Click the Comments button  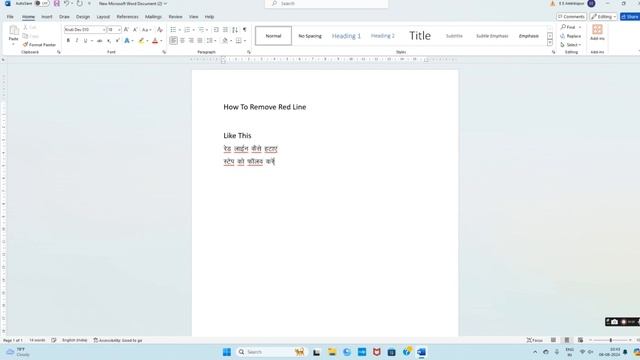click(571, 17)
